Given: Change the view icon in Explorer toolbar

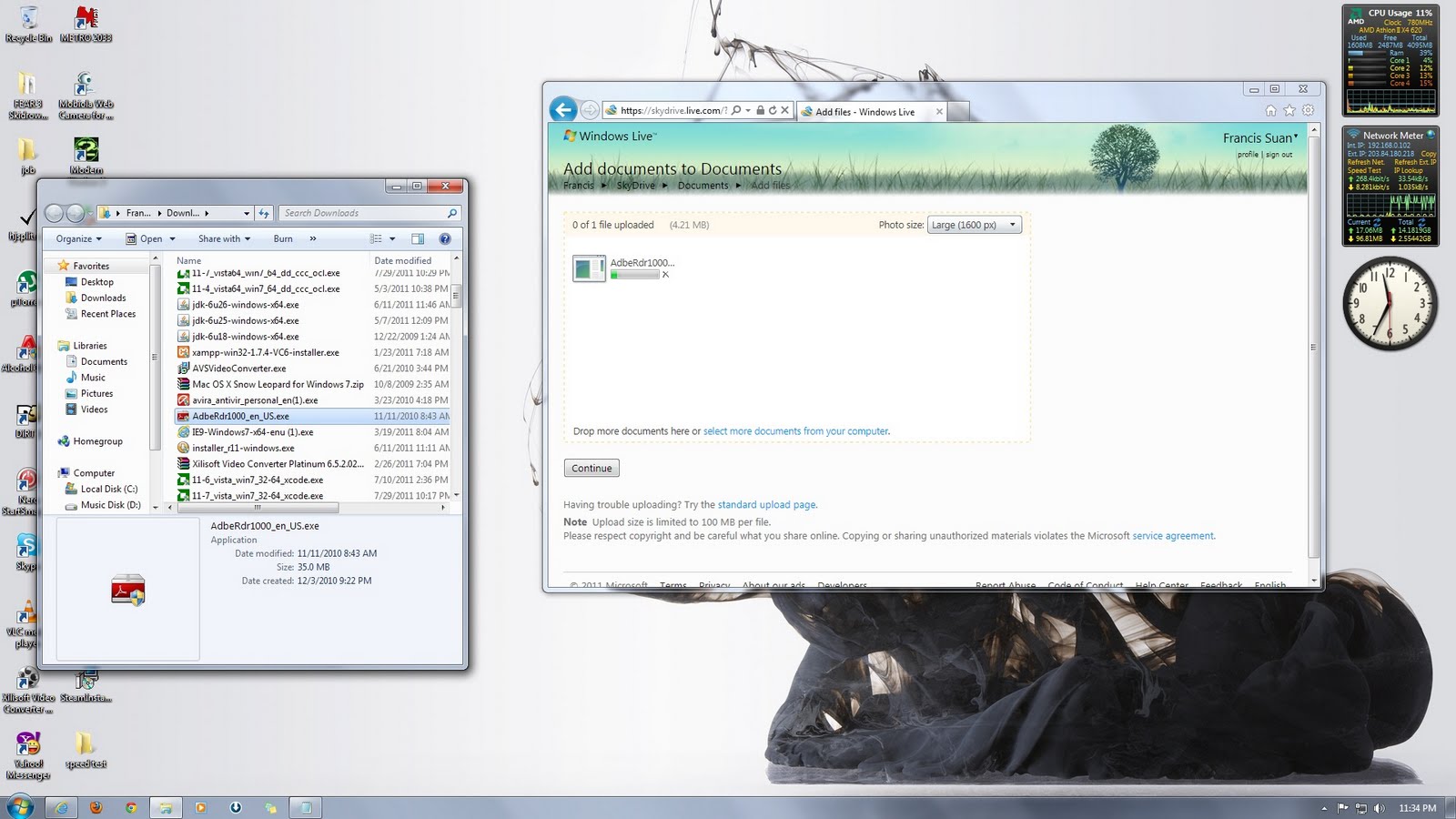Looking at the screenshot, I should pos(376,238).
